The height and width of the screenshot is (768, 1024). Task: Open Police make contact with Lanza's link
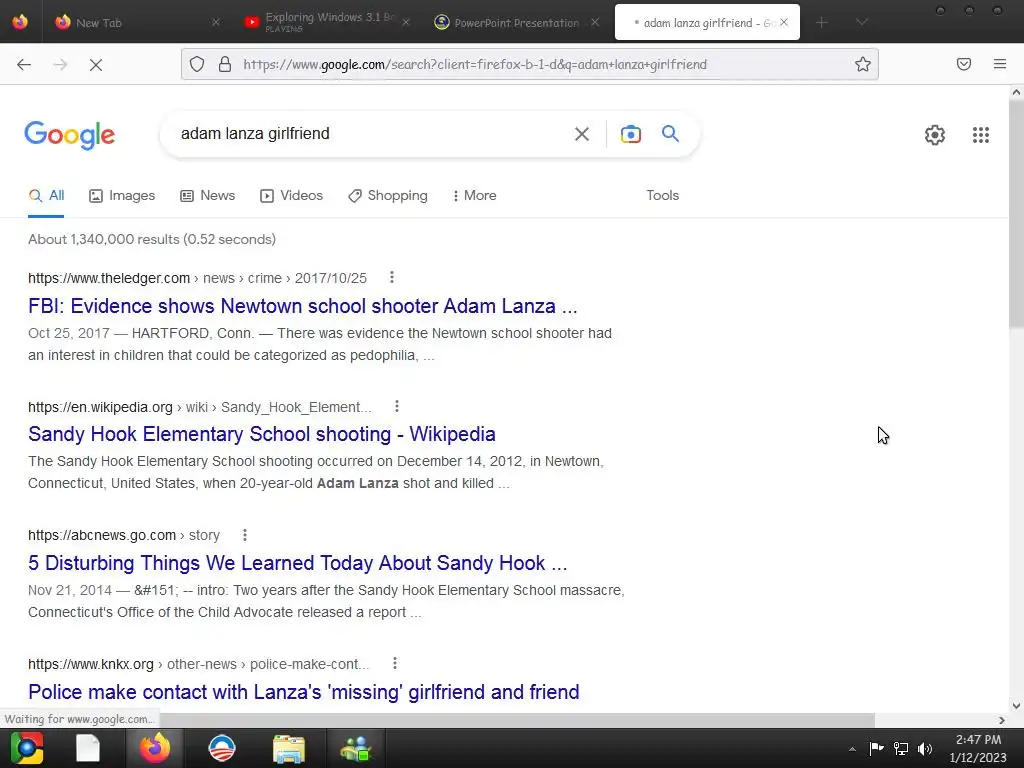click(x=304, y=692)
